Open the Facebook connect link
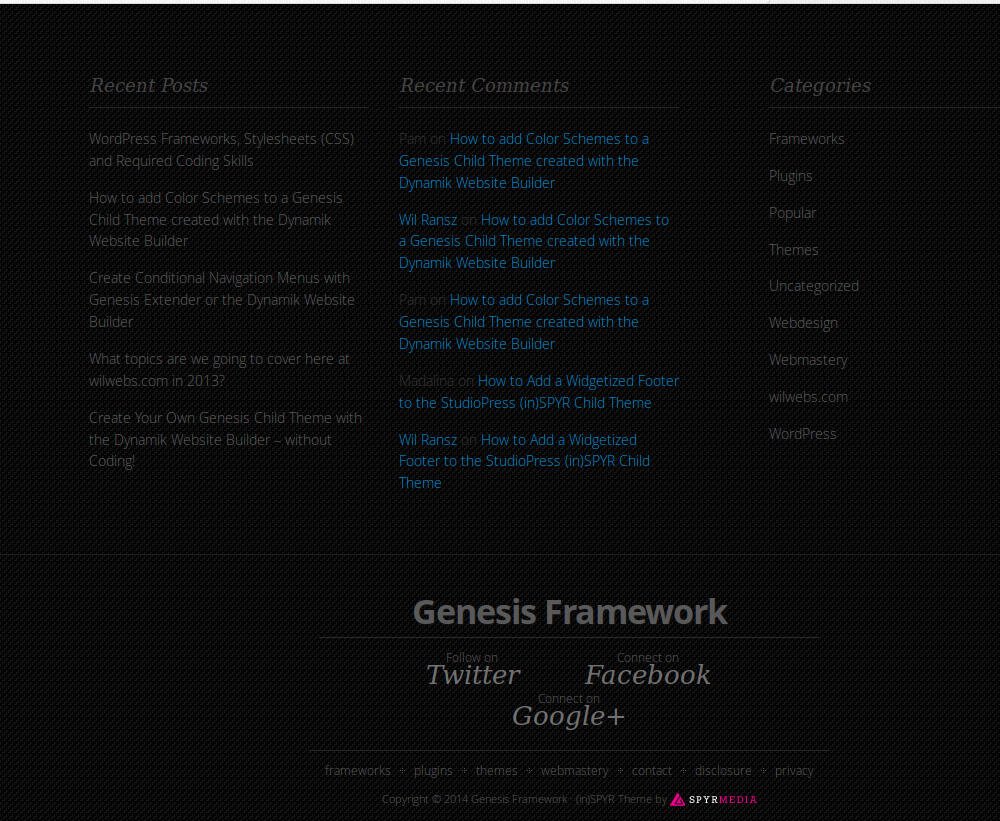 coord(647,675)
